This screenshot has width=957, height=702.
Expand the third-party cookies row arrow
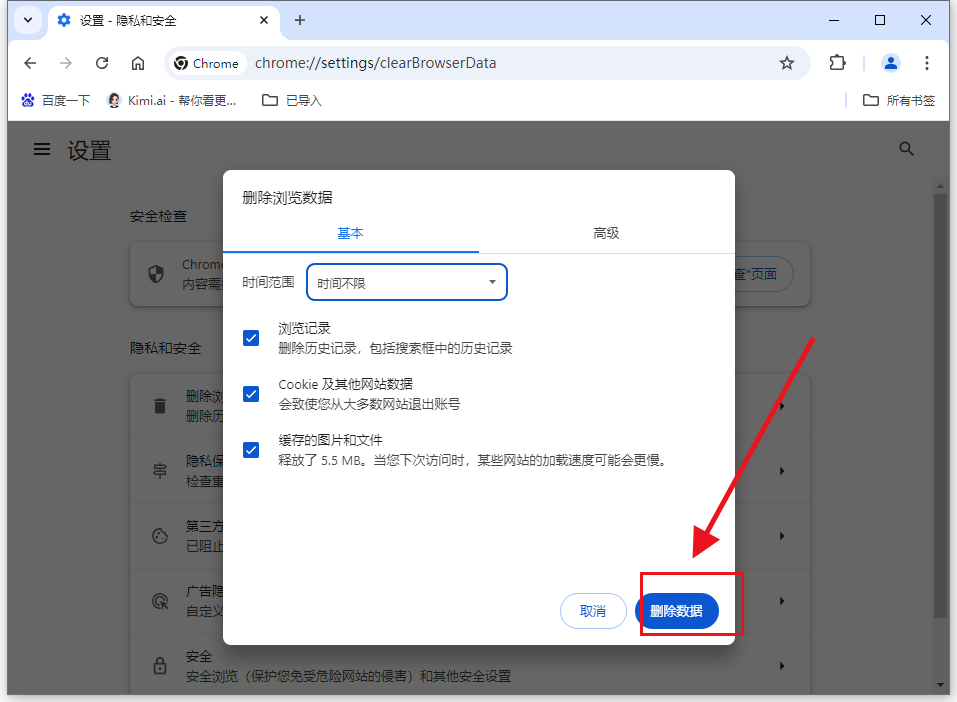[x=782, y=536]
